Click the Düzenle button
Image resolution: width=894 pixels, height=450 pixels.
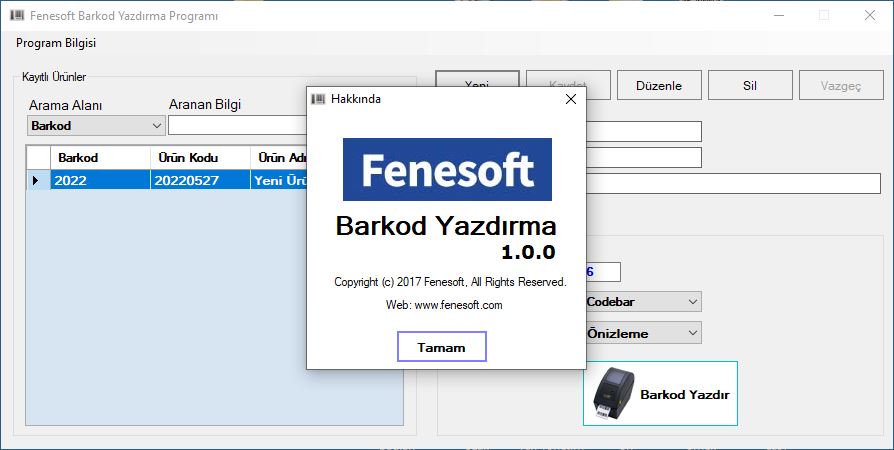point(659,86)
